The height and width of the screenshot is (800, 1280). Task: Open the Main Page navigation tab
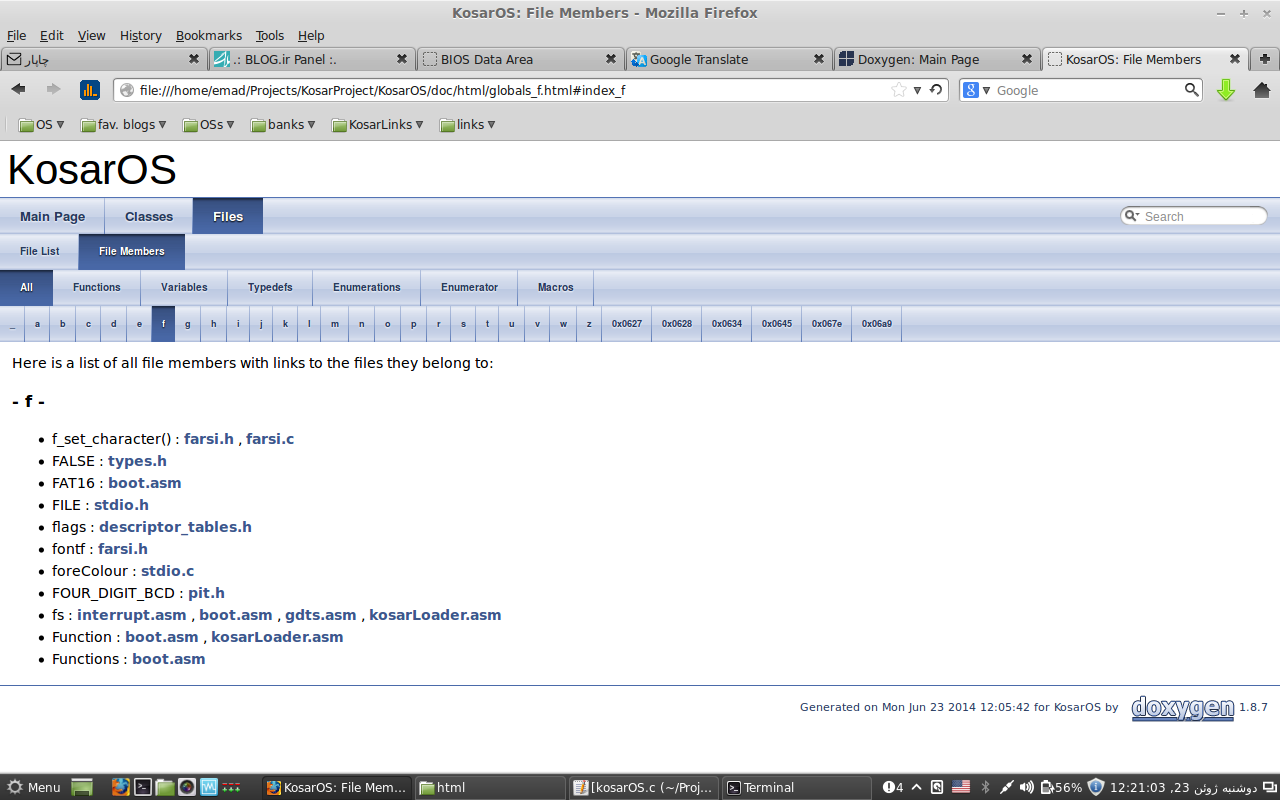pos(52,216)
